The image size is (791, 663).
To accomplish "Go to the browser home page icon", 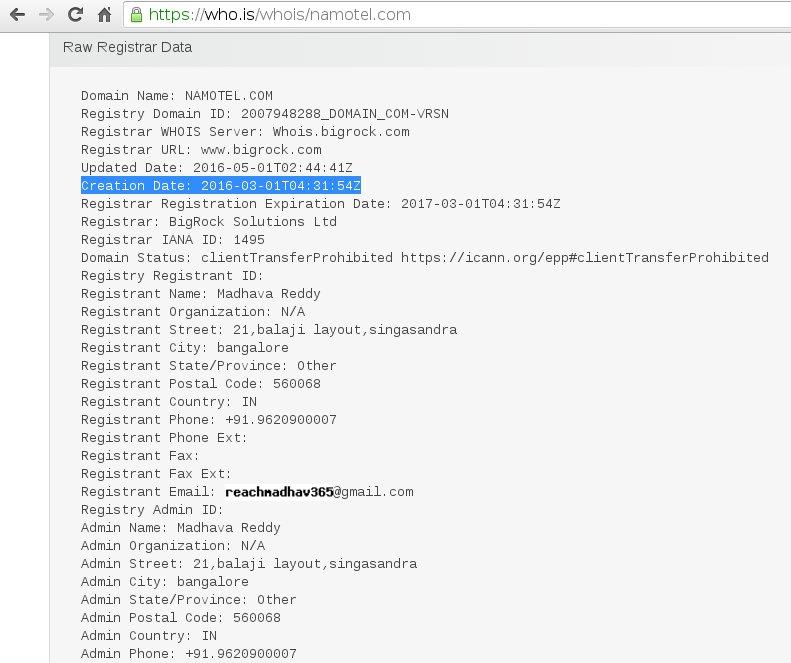I will point(104,15).
